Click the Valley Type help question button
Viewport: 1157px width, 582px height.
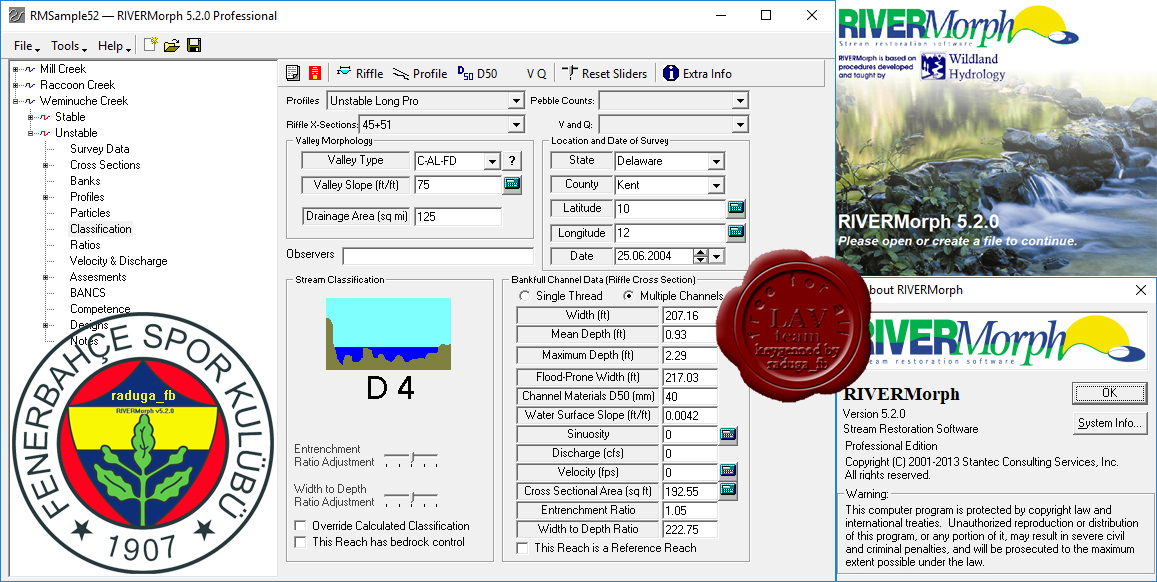[x=512, y=161]
